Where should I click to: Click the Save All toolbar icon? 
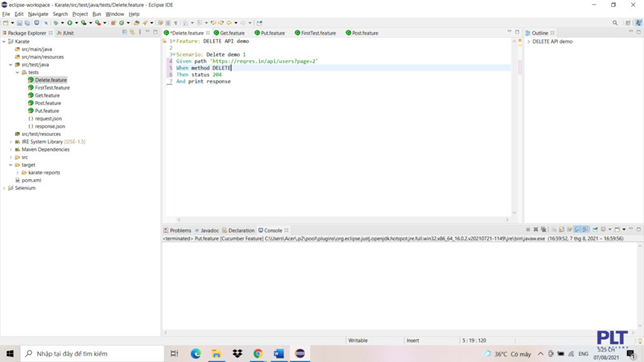[27, 23]
